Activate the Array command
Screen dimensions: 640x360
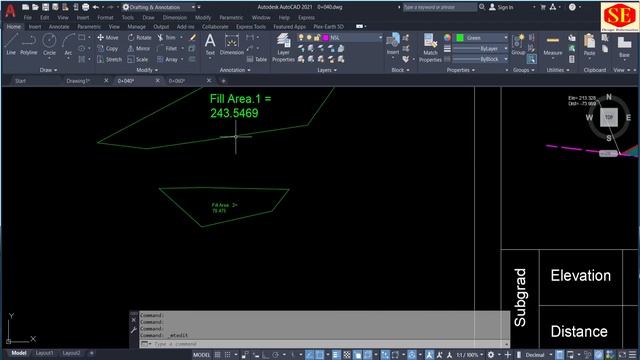(168, 59)
